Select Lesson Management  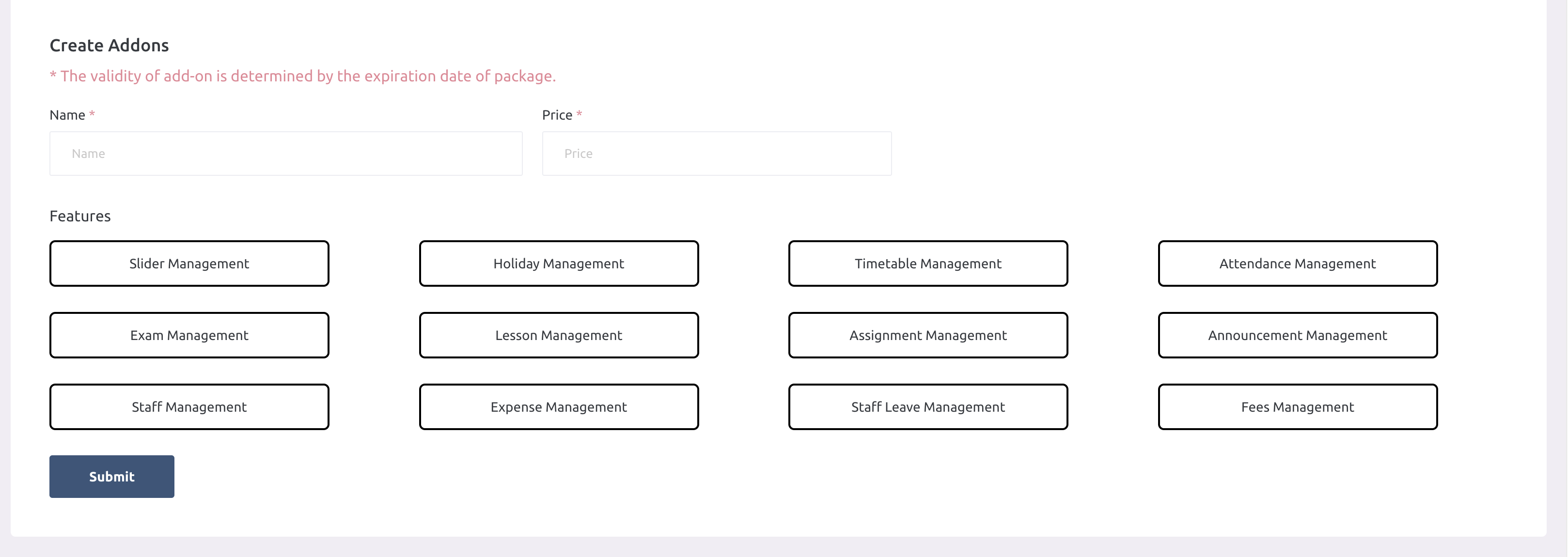pyautogui.click(x=558, y=335)
